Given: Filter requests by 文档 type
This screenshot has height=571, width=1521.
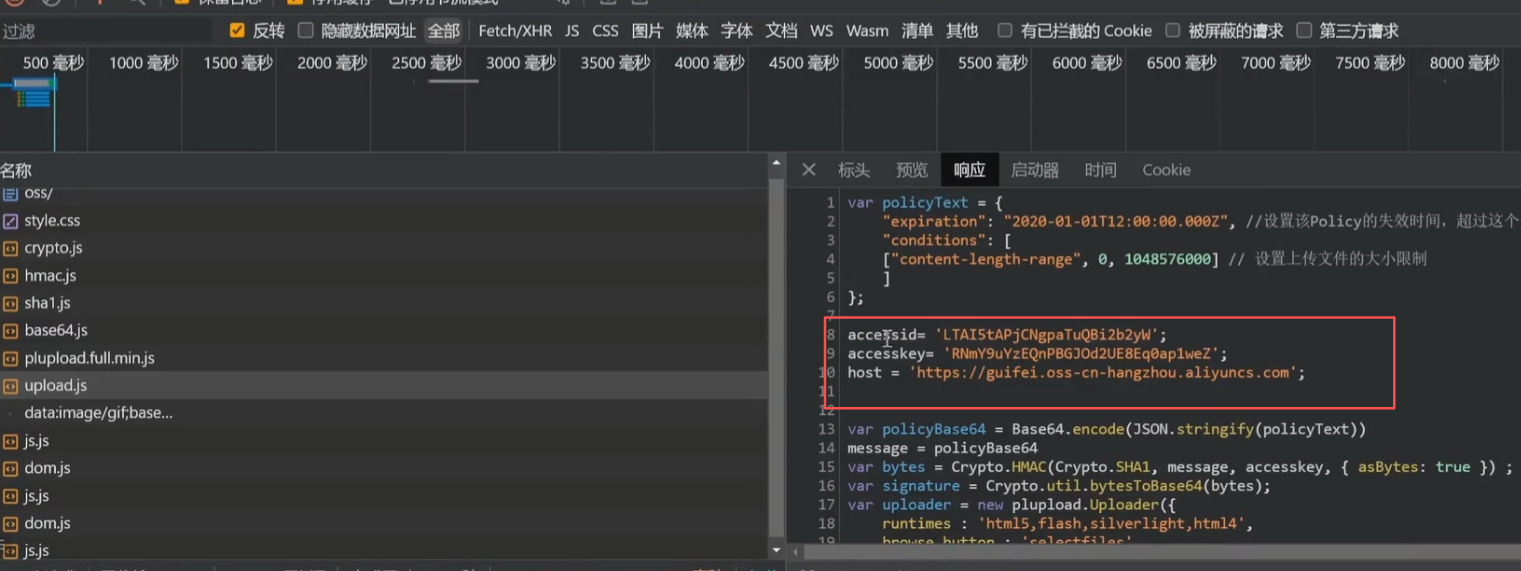Looking at the screenshot, I should [782, 31].
